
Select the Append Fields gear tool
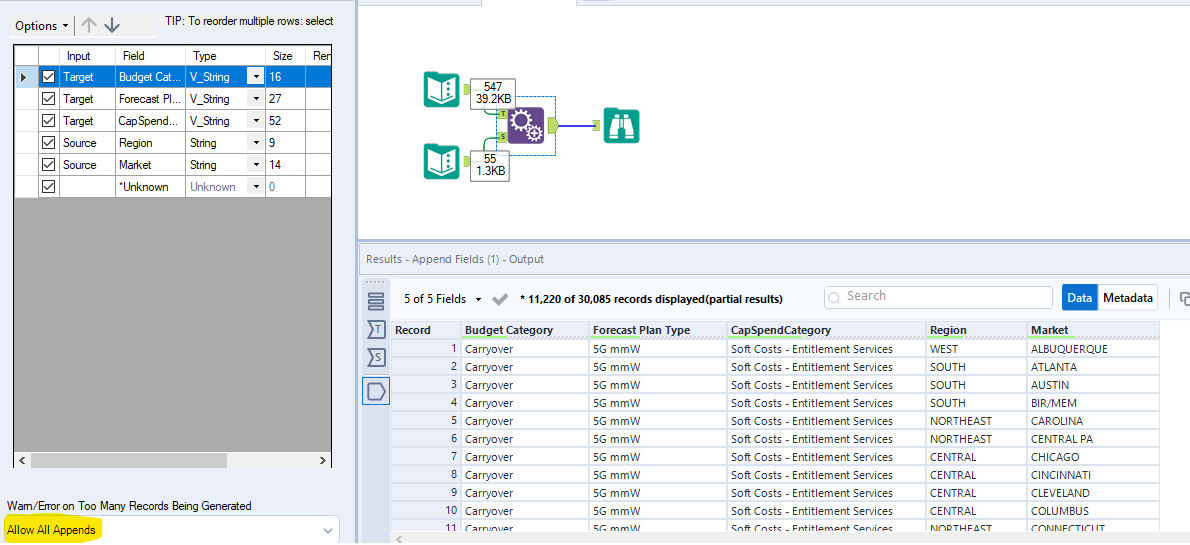point(525,126)
